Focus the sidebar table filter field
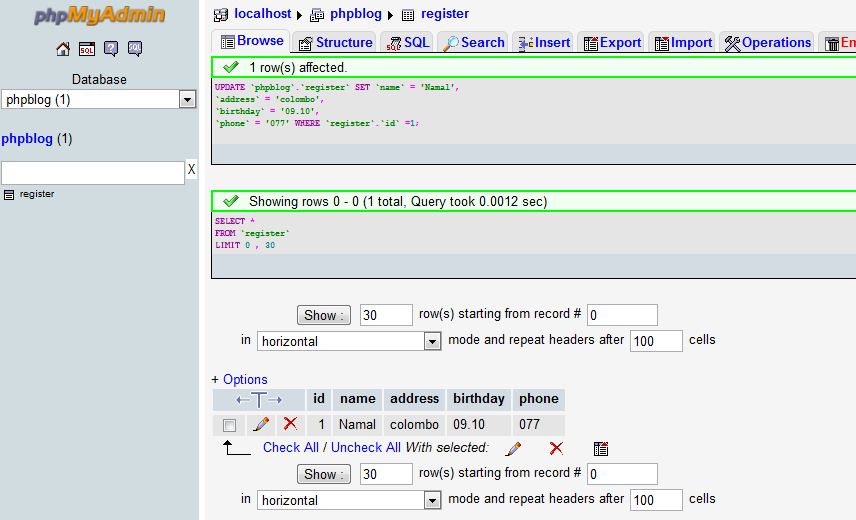The height and width of the screenshot is (520, 856). click(x=93, y=172)
